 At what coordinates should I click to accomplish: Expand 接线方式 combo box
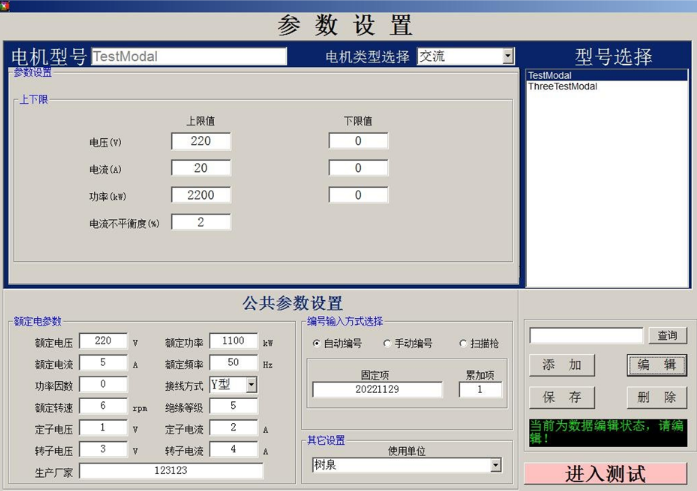[x=251, y=385]
